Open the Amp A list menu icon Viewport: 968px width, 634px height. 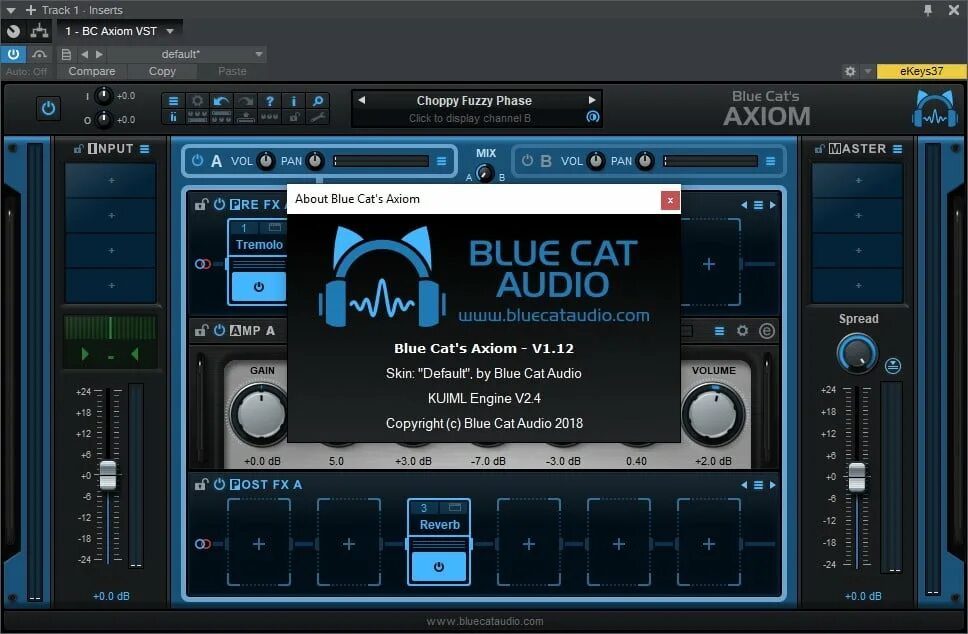click(719, 331)
